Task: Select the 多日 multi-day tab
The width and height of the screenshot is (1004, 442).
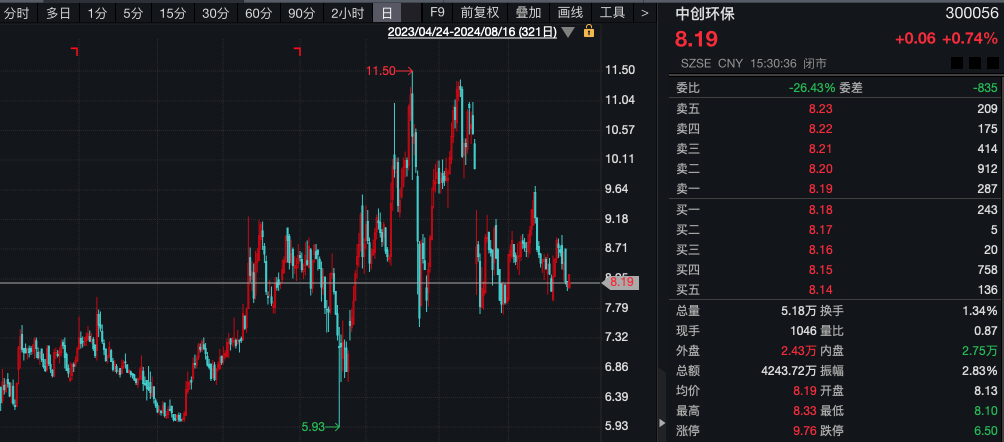Action: (58, 13)
